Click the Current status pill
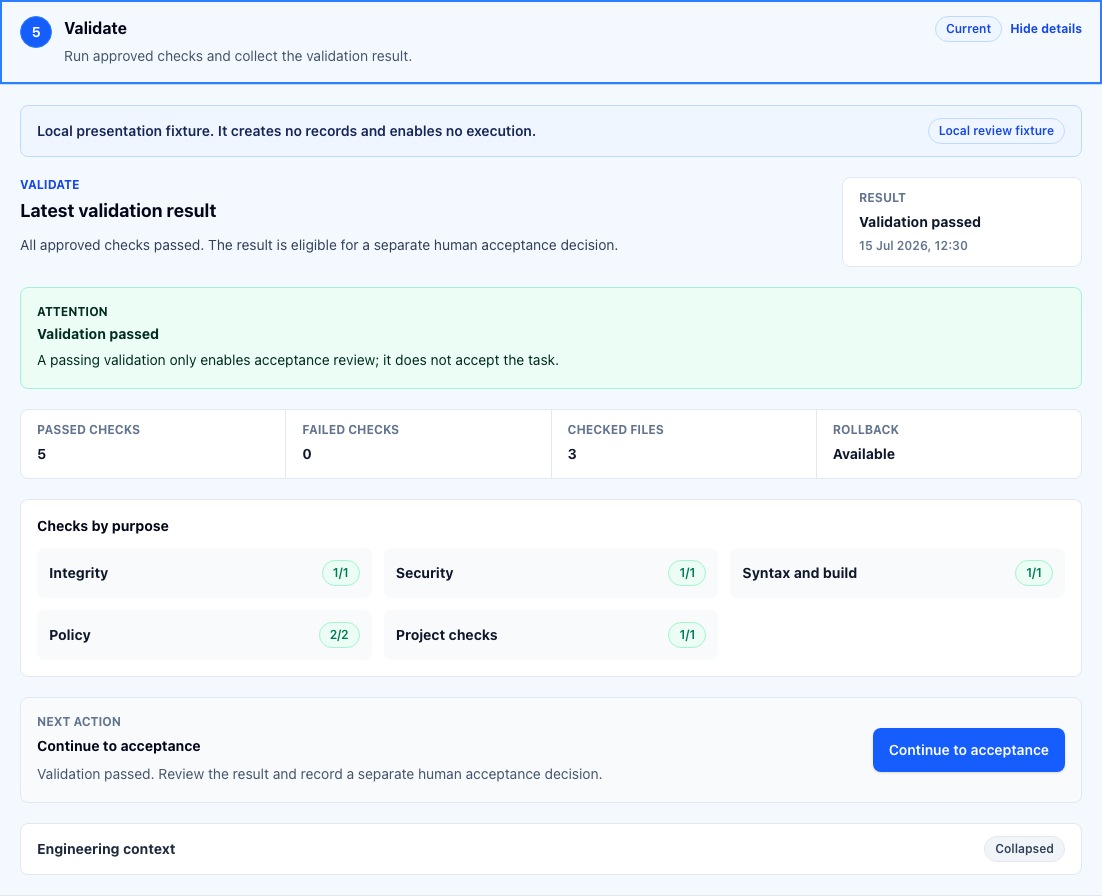Viewport: 1102px width, 896px height. 968,29
